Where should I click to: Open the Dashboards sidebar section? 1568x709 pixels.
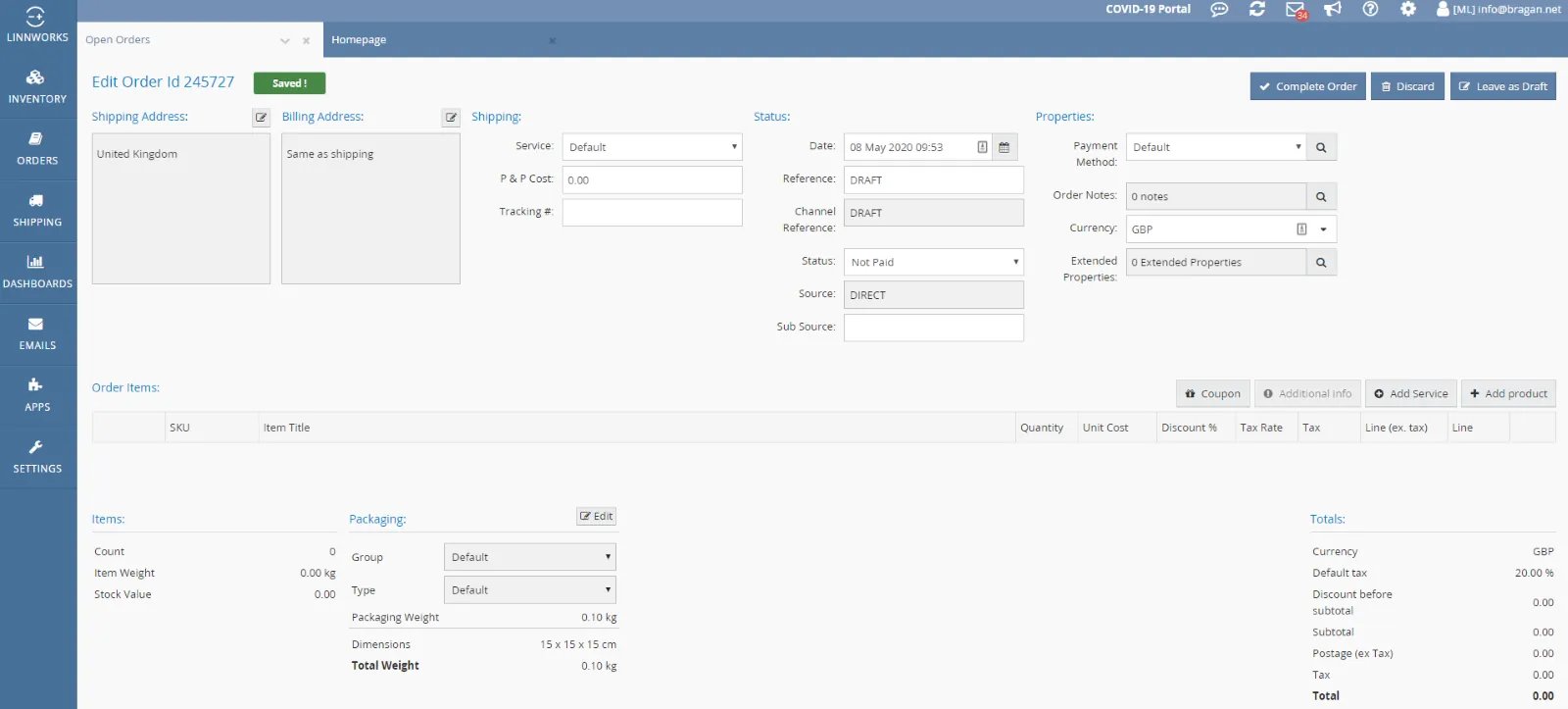click(37, 273)
